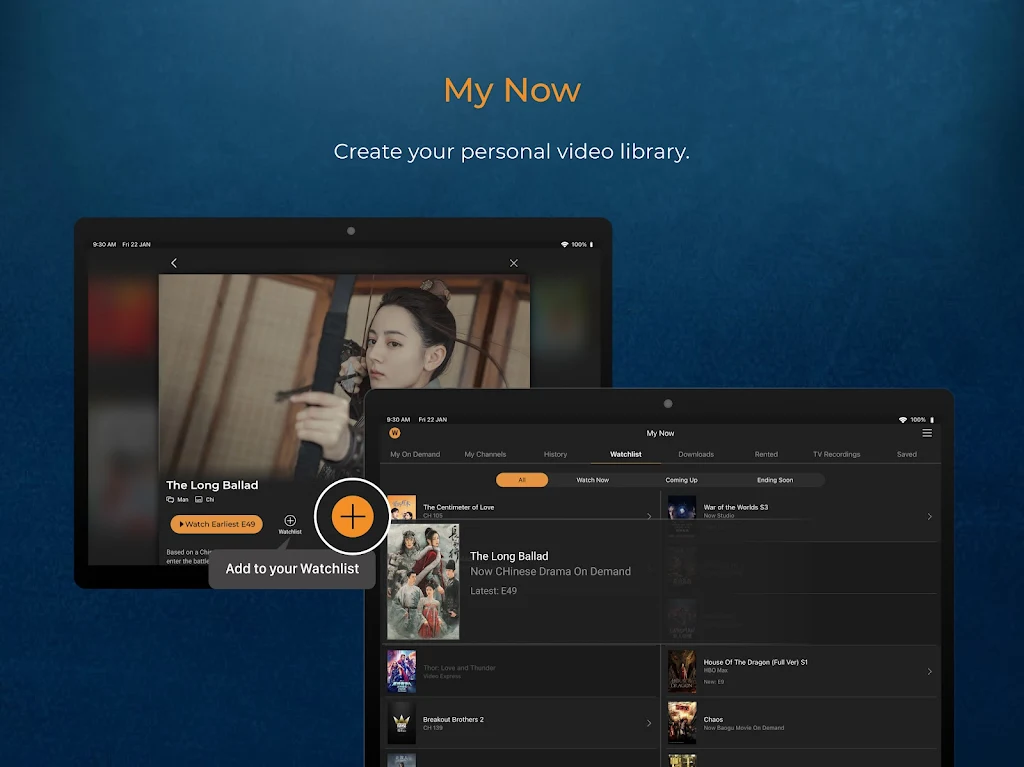The image size is (1024, 767).
Task: Expand War of the Worlds S3 chevron
Action: point(929,517)
